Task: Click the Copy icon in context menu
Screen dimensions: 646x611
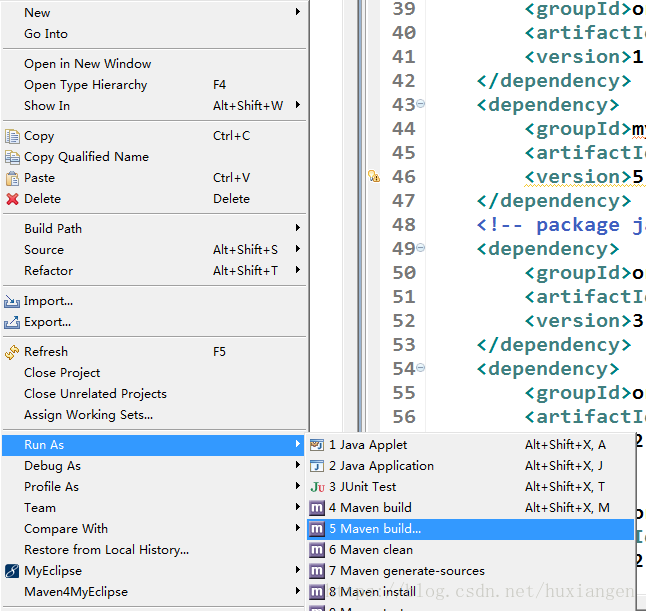Action: point(12,136)
